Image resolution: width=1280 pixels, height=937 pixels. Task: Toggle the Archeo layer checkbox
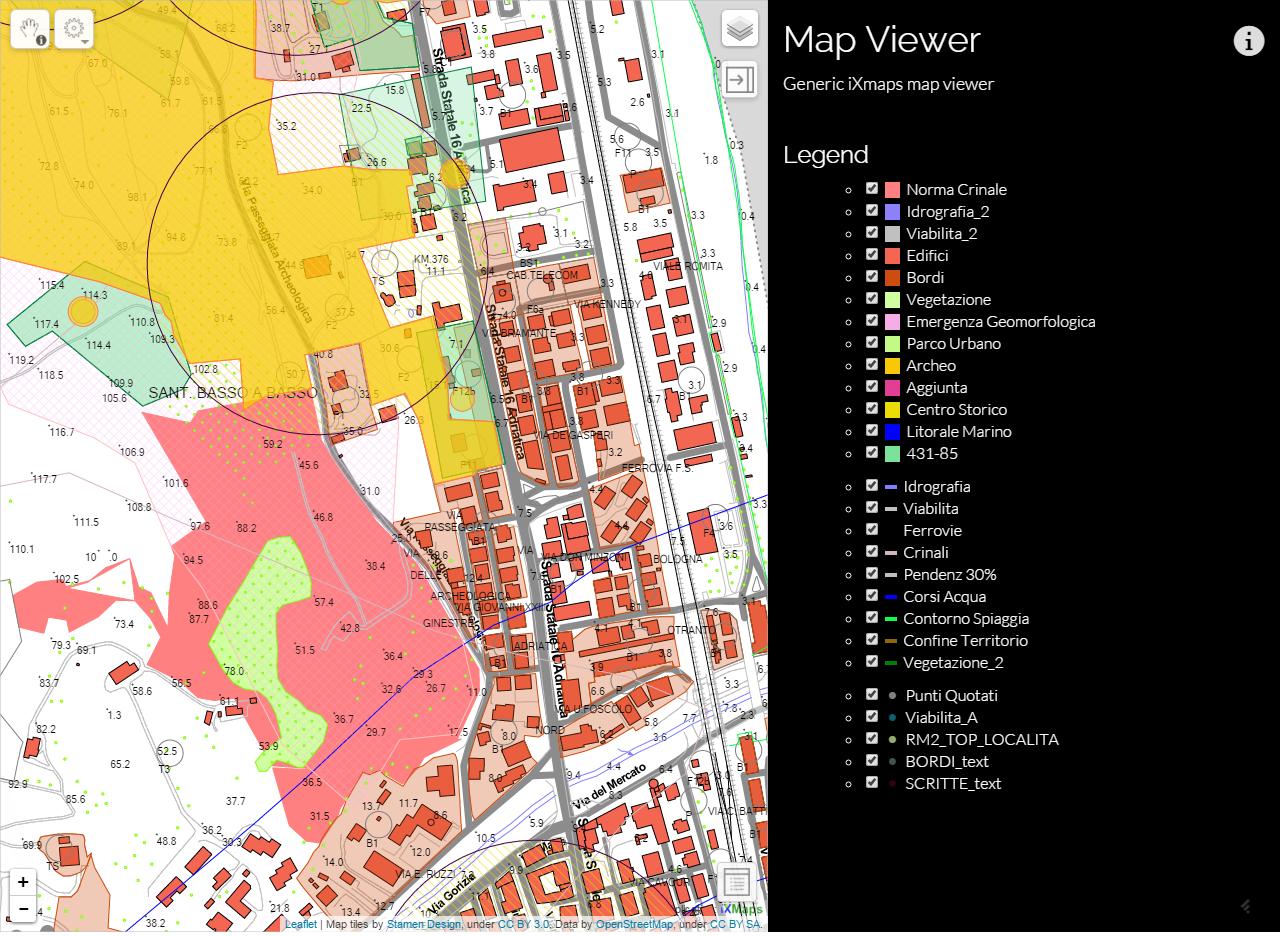[x=872, y=365]
